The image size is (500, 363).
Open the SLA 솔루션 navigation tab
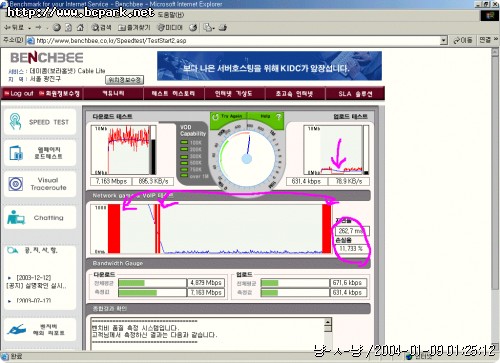point(355,94)
